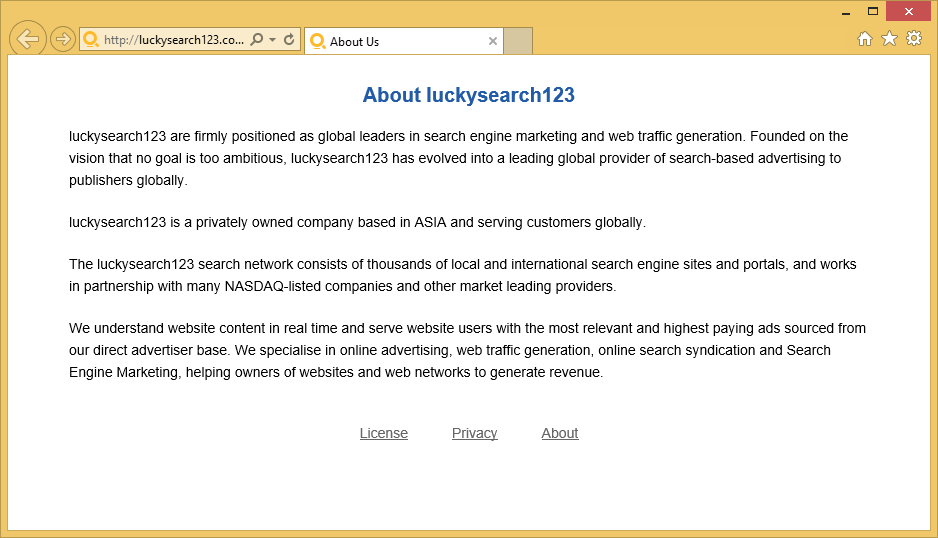Open the About footer link

tap(560, 433)
